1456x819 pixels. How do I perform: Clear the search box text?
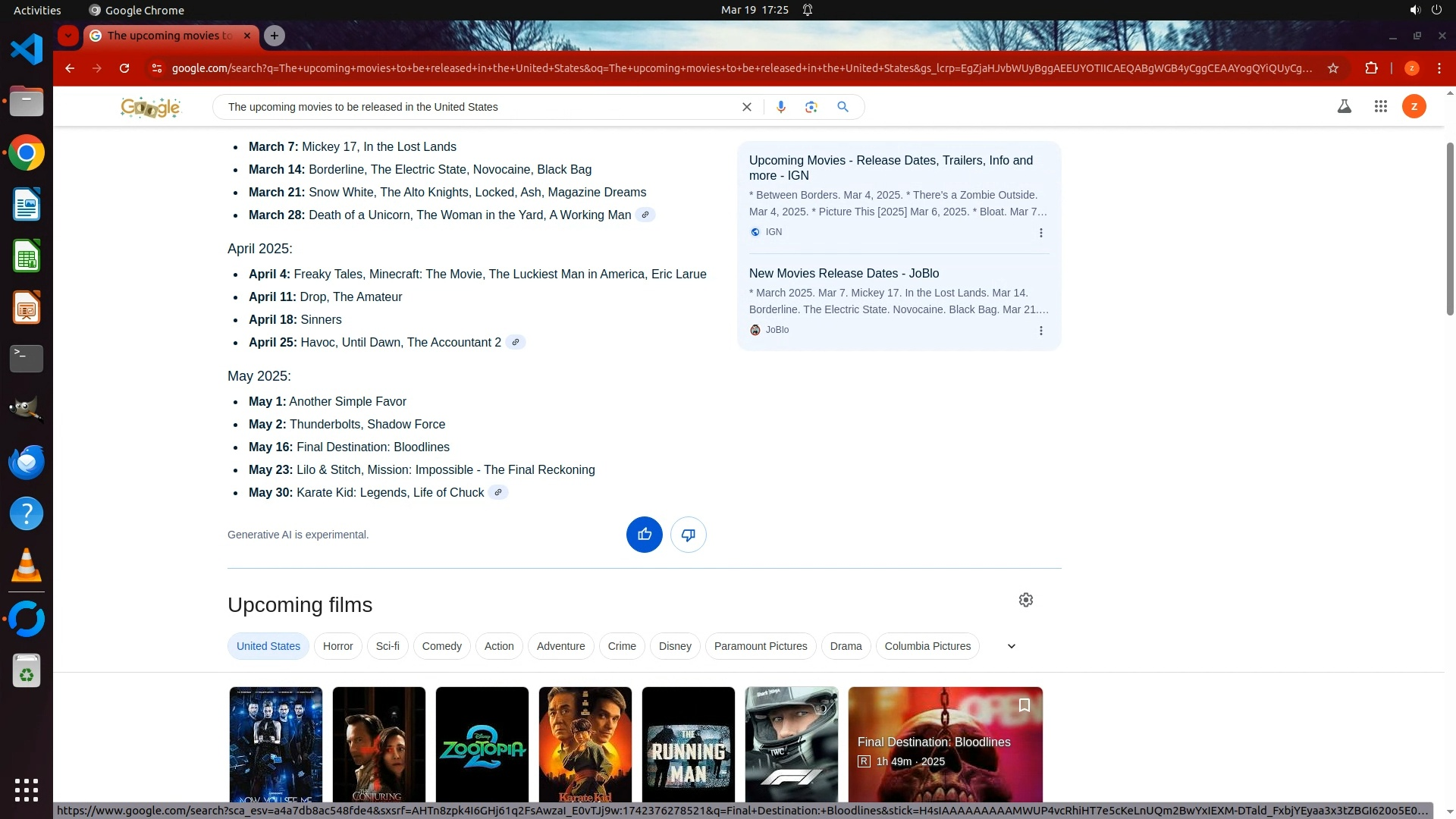pos(746,107)
